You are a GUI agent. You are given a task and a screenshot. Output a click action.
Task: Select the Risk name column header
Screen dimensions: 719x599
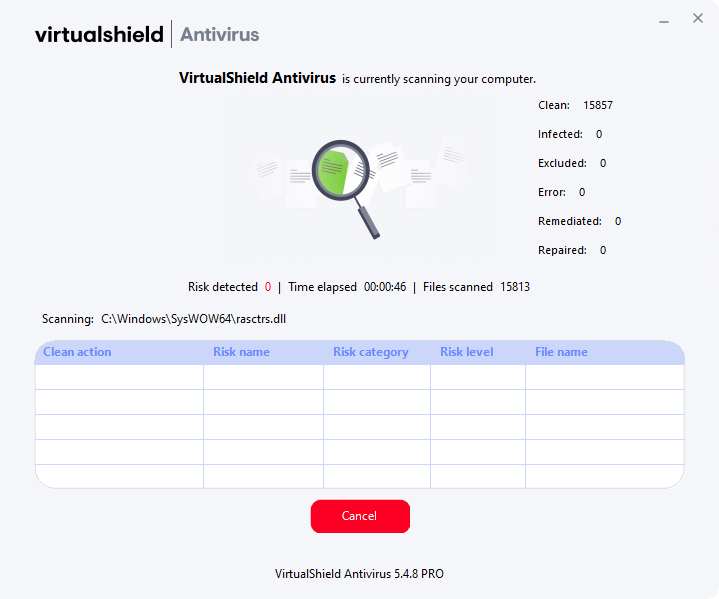(241, 352)
